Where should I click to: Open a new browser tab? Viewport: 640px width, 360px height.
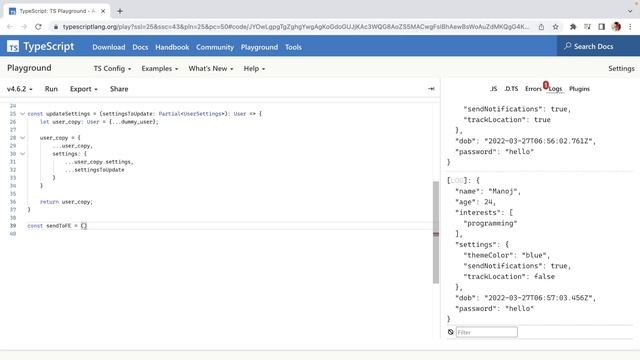pyautogui.click(x=120, y=11)
